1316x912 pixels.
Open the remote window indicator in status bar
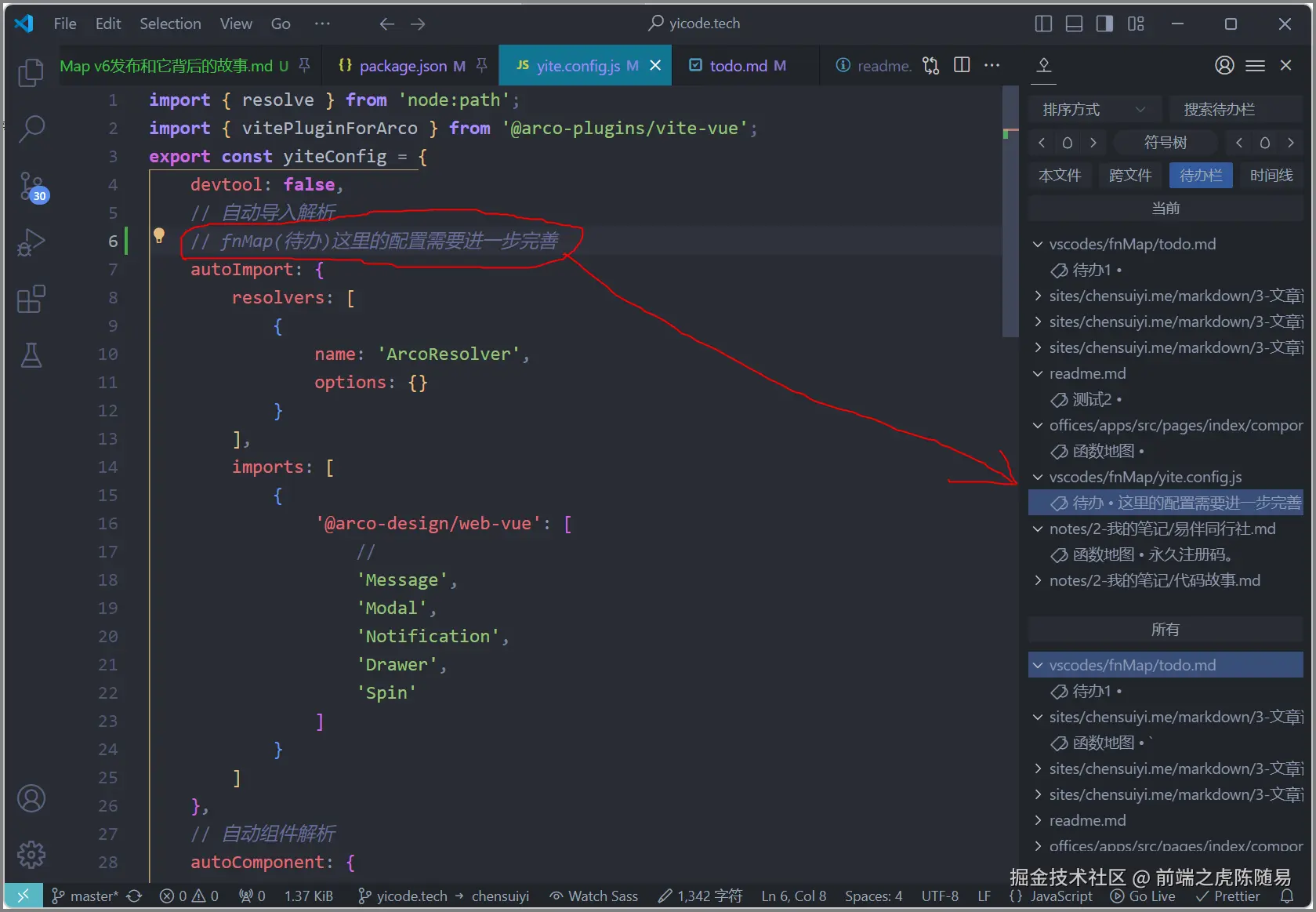point(23,896)
